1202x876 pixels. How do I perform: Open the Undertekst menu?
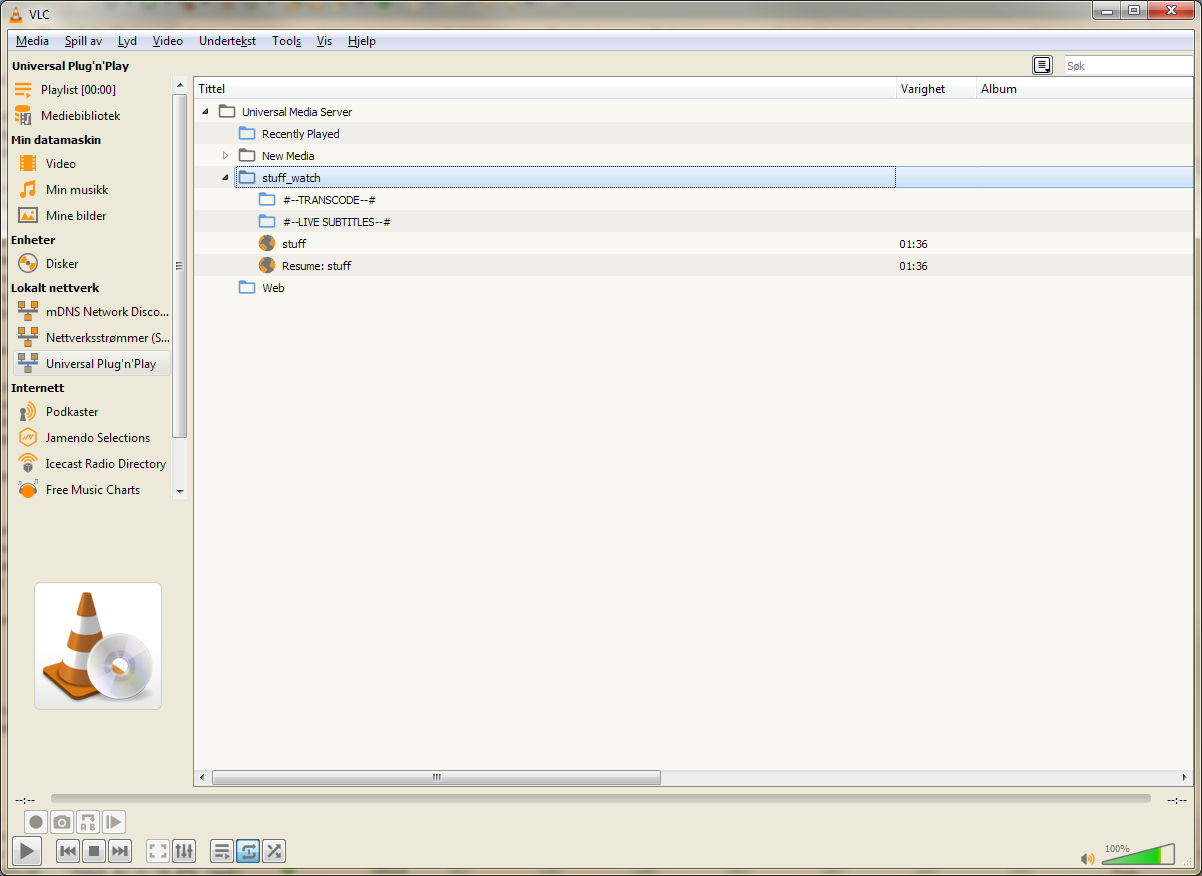[x=227, y=41]
